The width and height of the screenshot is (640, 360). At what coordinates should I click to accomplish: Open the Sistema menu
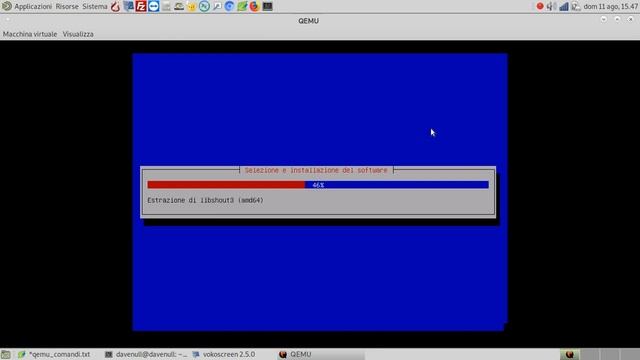click(95, 7)
